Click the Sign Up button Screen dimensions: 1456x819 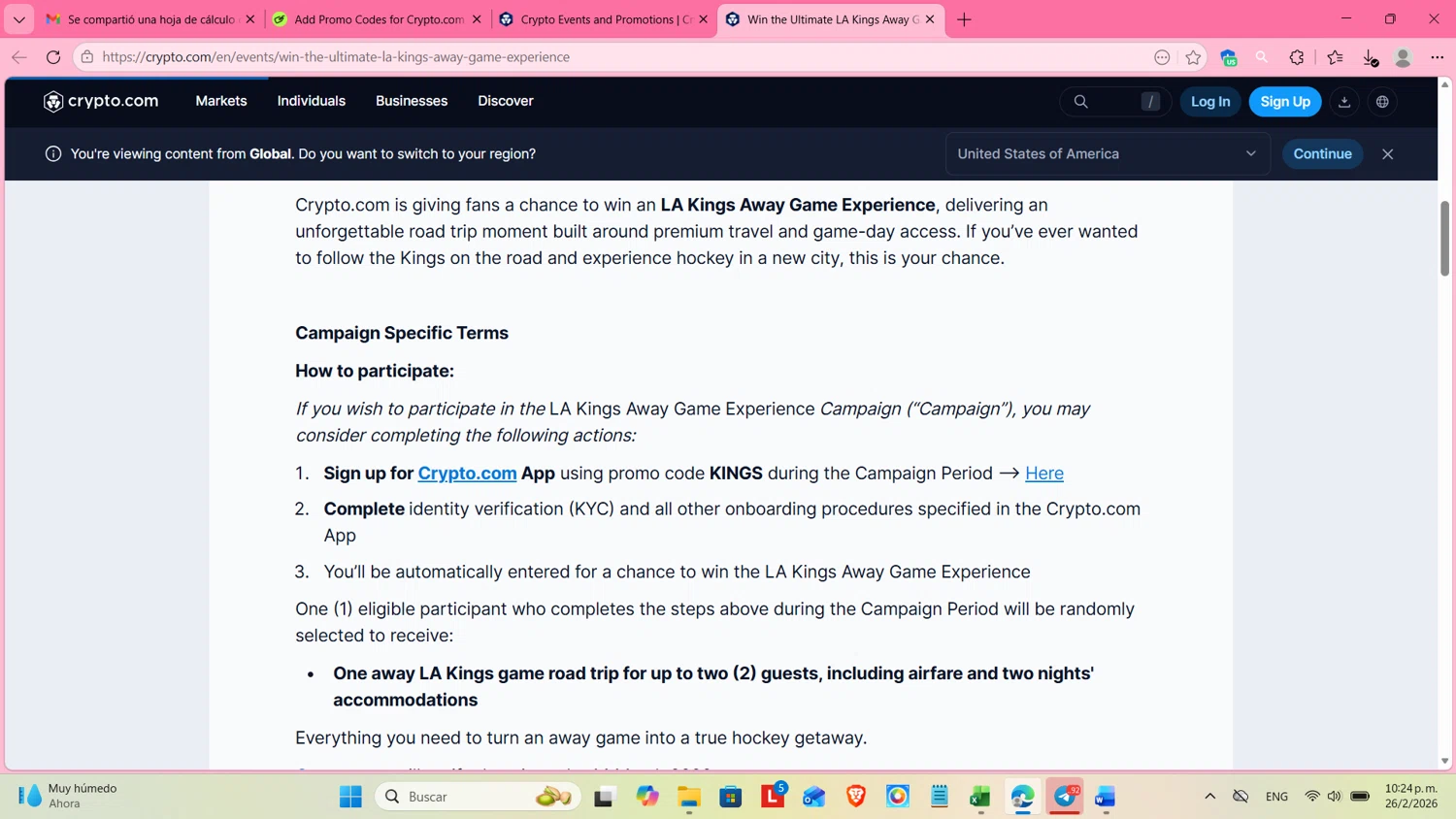1285,101
